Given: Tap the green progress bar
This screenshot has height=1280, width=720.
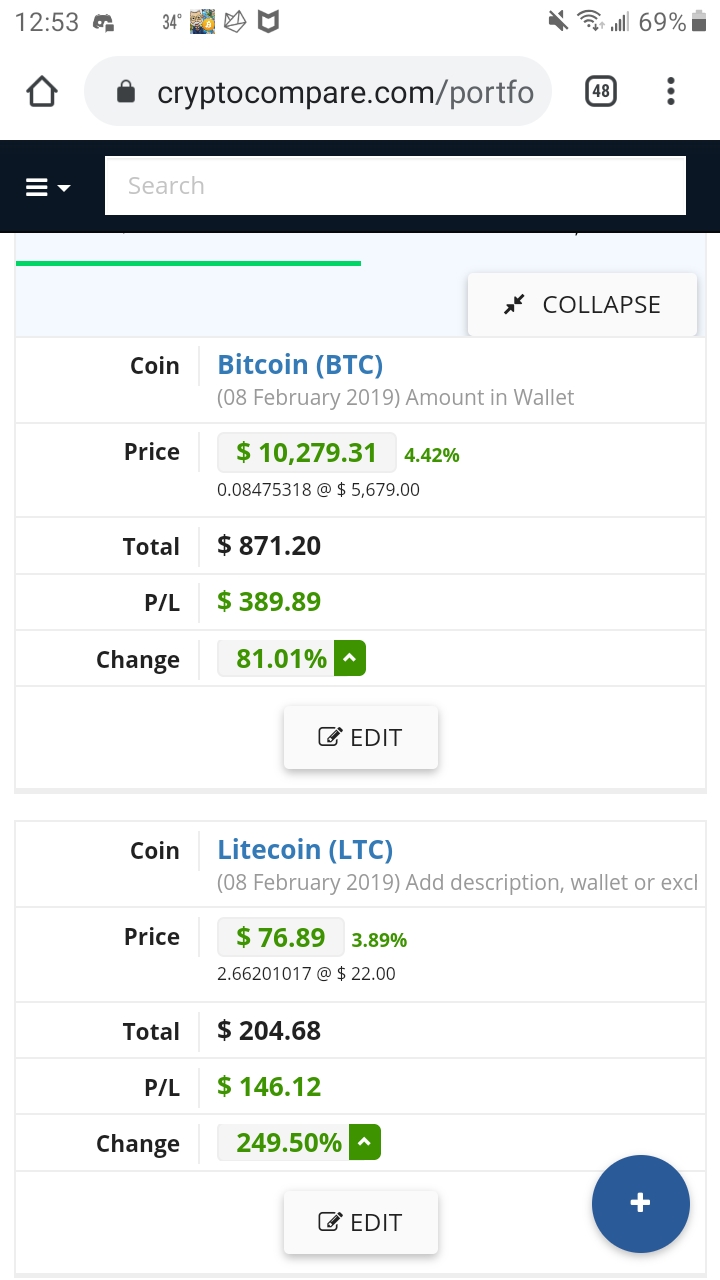Looking at the screenshot, I should (188, 263).
